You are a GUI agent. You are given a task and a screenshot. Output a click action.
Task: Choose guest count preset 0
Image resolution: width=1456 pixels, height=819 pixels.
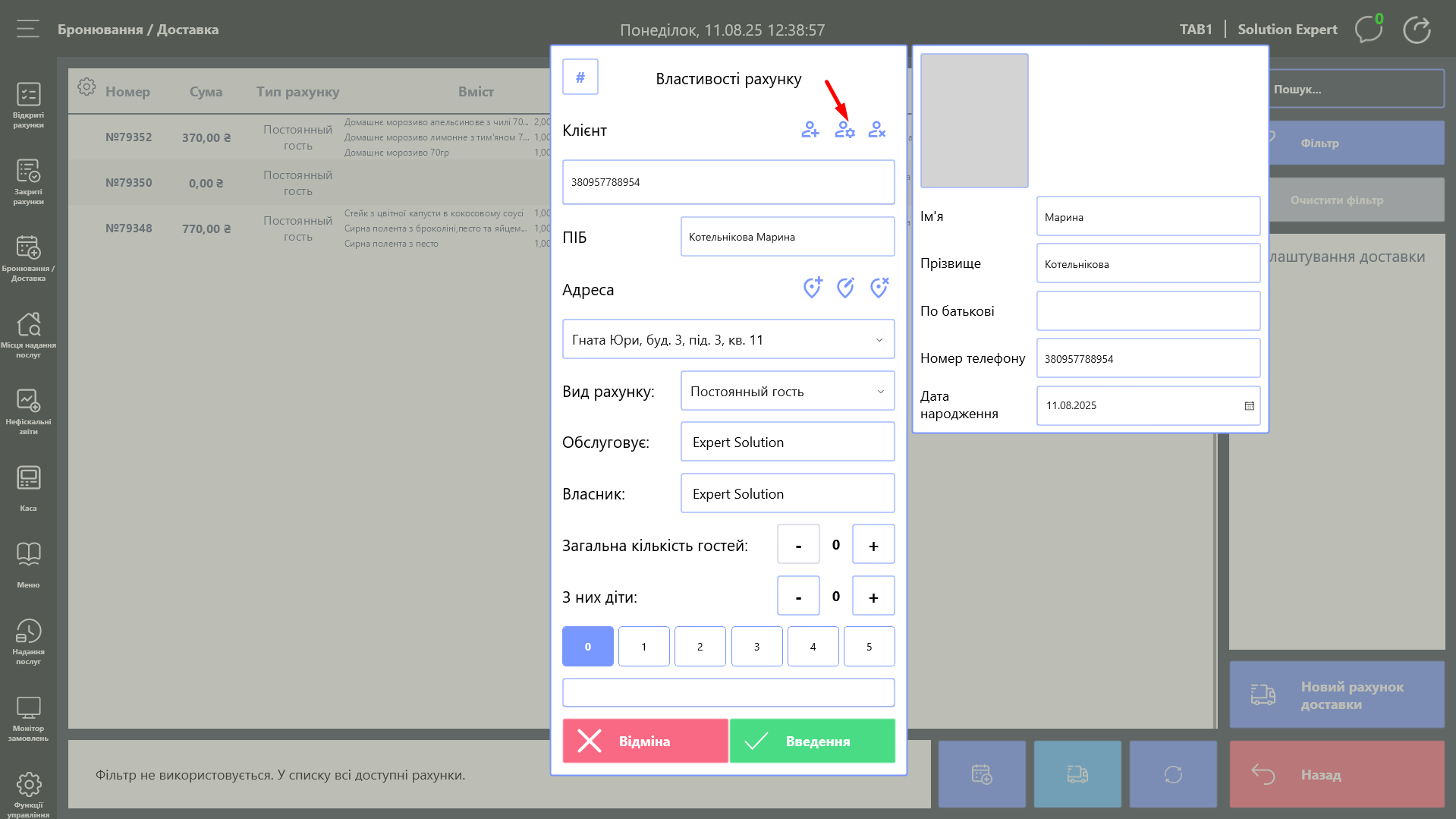[x=587, y=647]
